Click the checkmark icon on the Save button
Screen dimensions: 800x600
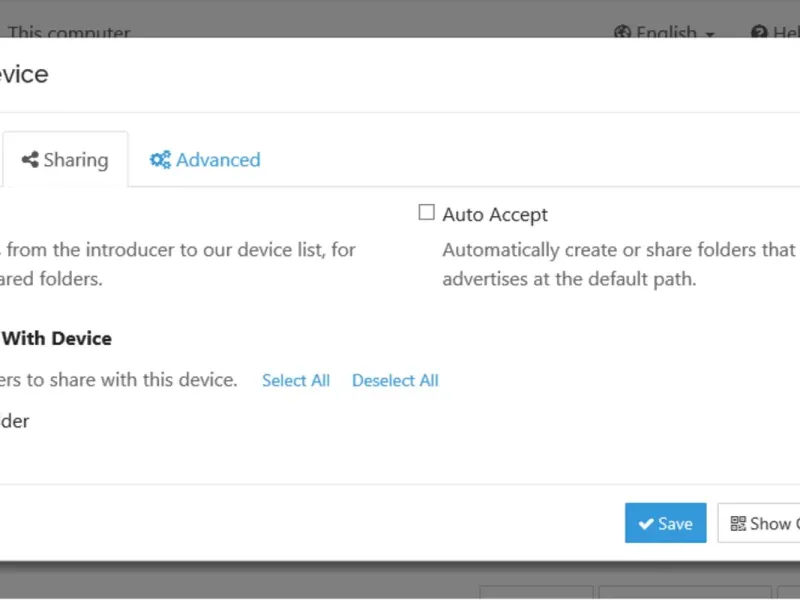(646, 524)
